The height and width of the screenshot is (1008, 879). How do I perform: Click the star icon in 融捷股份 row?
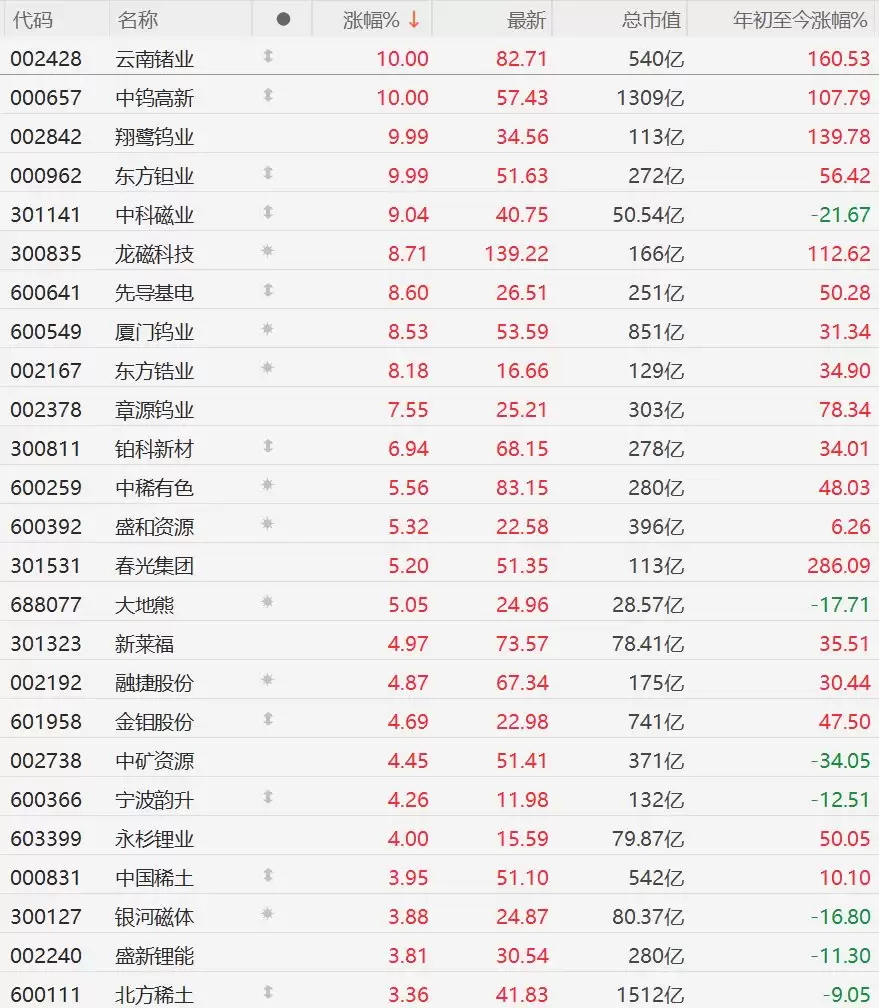point(268,680)
